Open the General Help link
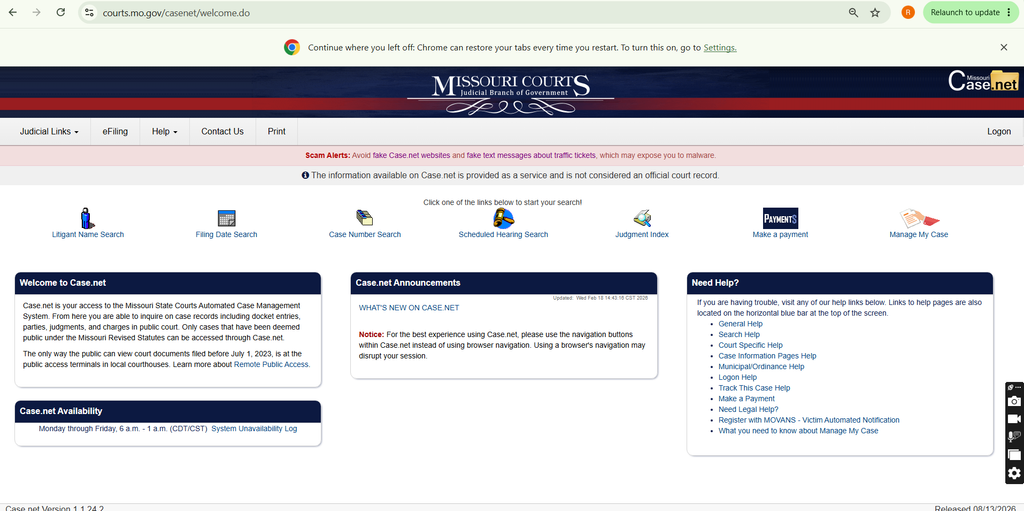 tap(740, 324)
